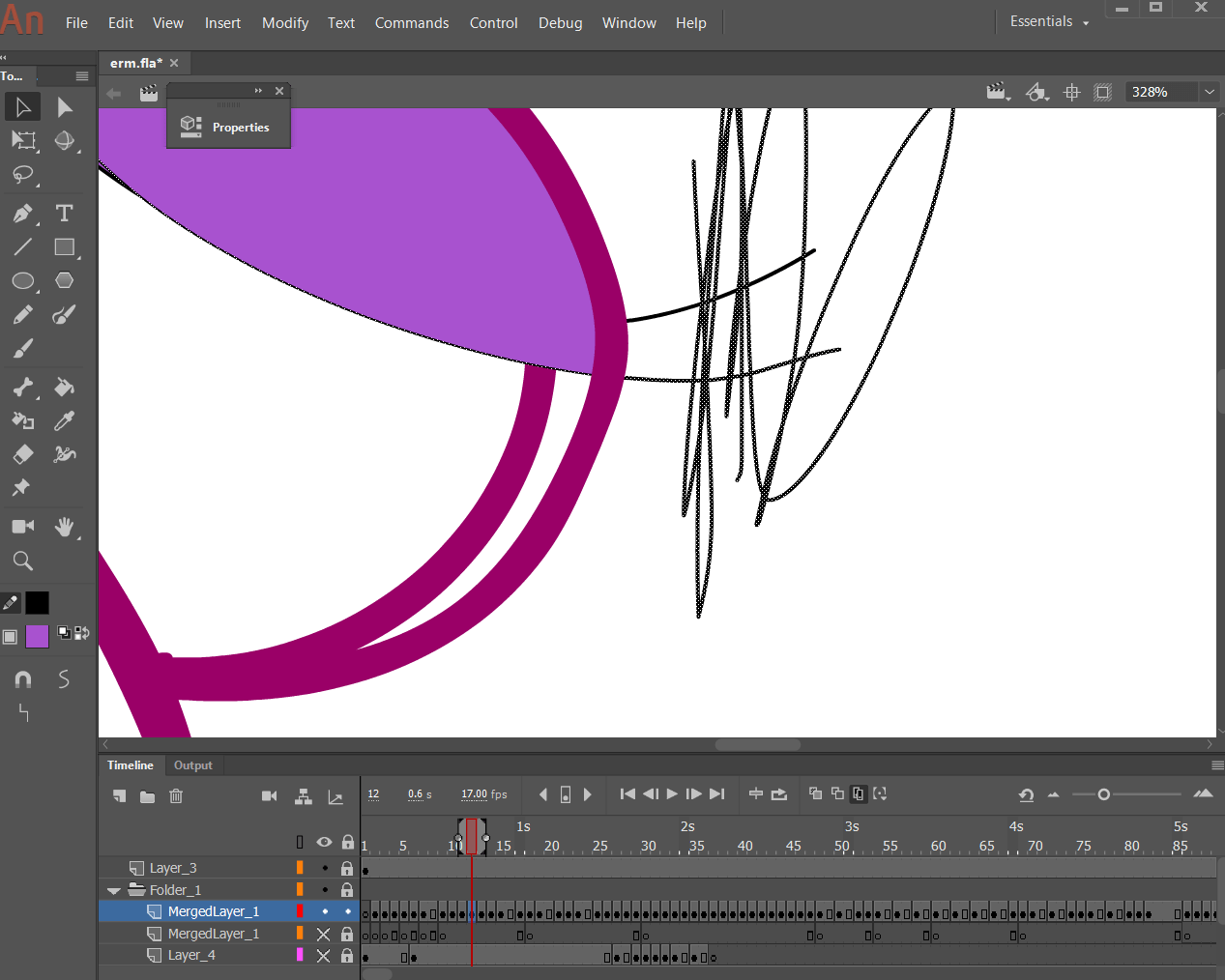Select the Free Transform tool
1225x980 pixels.
click(x=22, y=141)
